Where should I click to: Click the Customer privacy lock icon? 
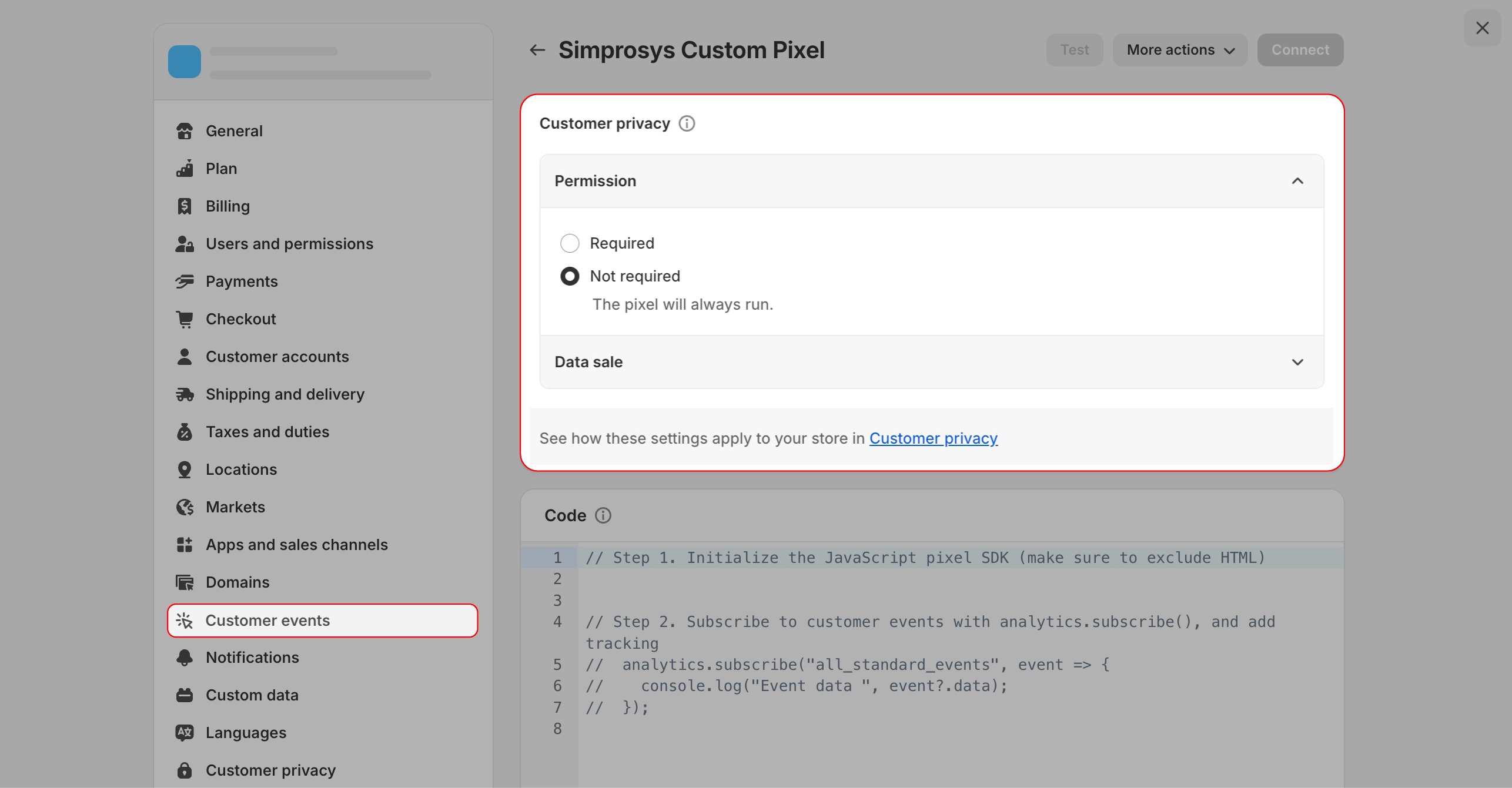(185, 770)
